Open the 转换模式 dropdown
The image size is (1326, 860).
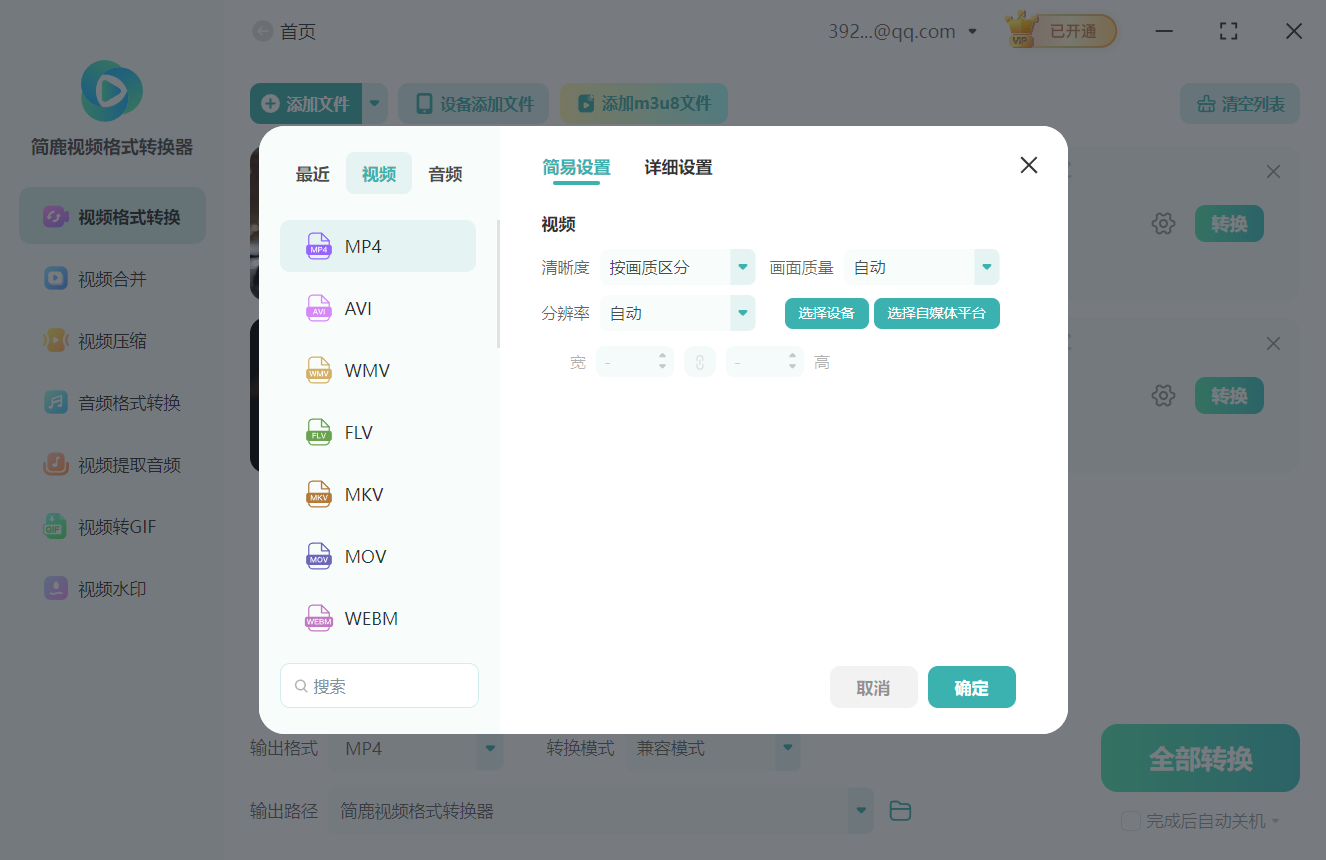[x=713, y=747]
